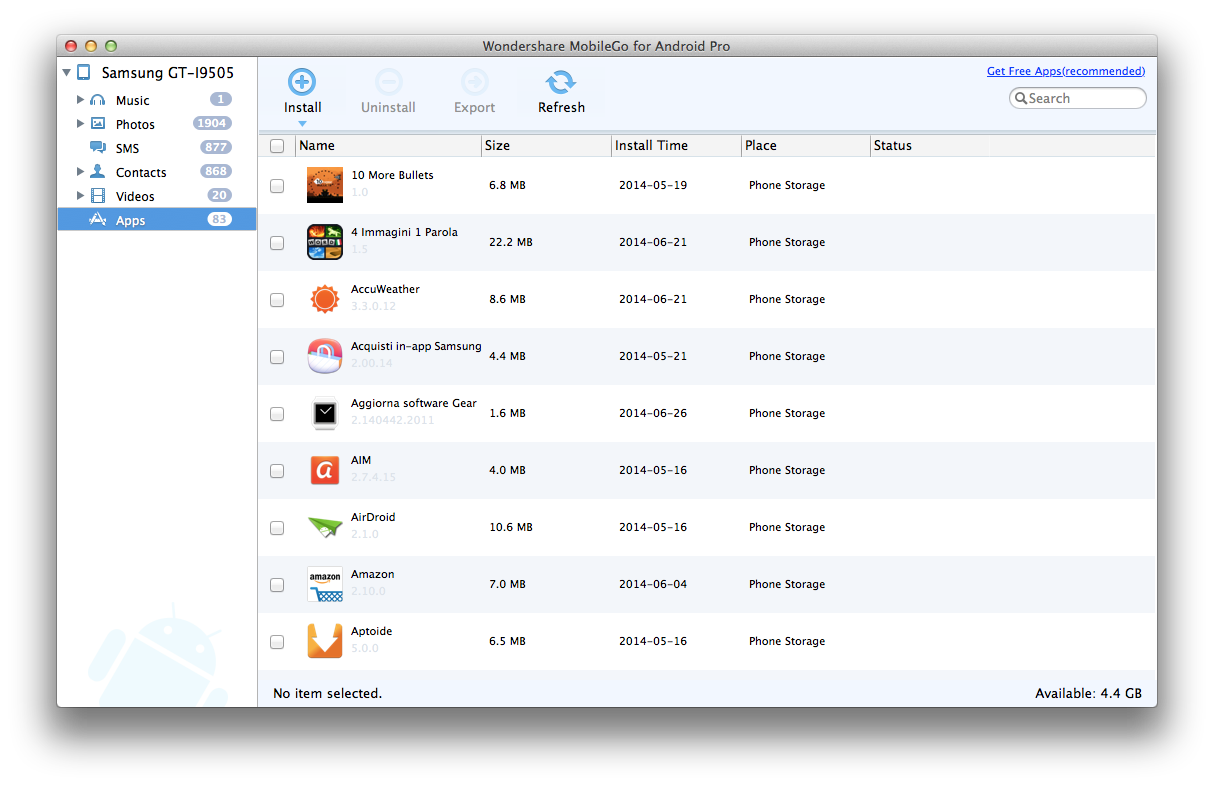Click the AirDroid paper plane icon
The image size is (1214, 786).
click(x=325, y=527)
